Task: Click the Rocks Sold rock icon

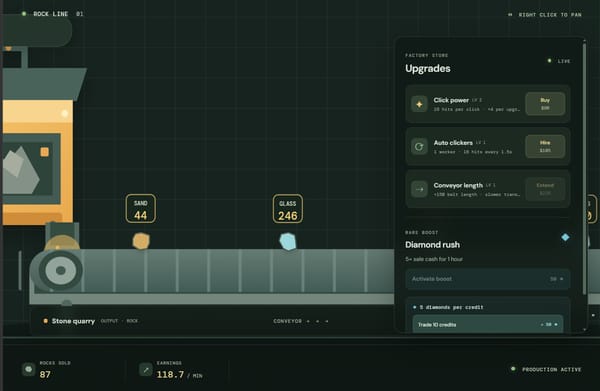Action: click(29, 369)
